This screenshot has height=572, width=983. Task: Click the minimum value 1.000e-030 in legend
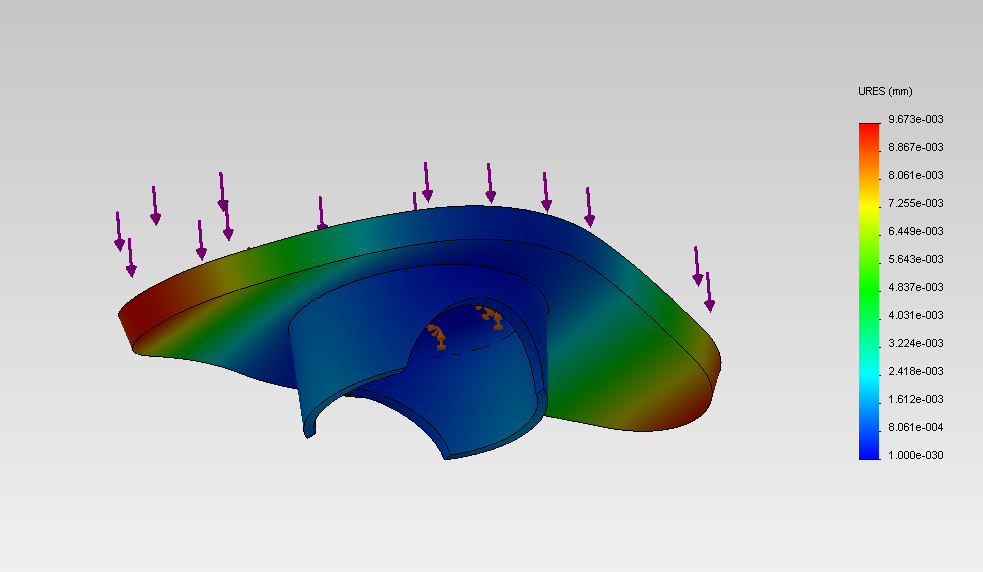pos(916,455)
